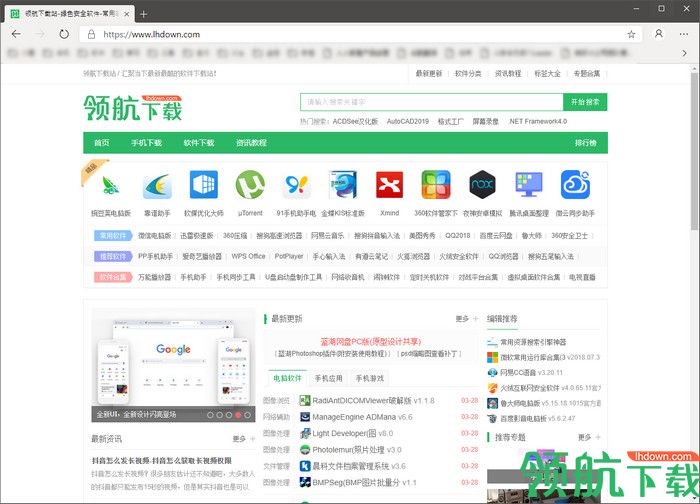The width and height of the screenshot is (700, 504).
Task: Expand 更多 beside the 推荐专题 heading
Action: tap(589, 437)
